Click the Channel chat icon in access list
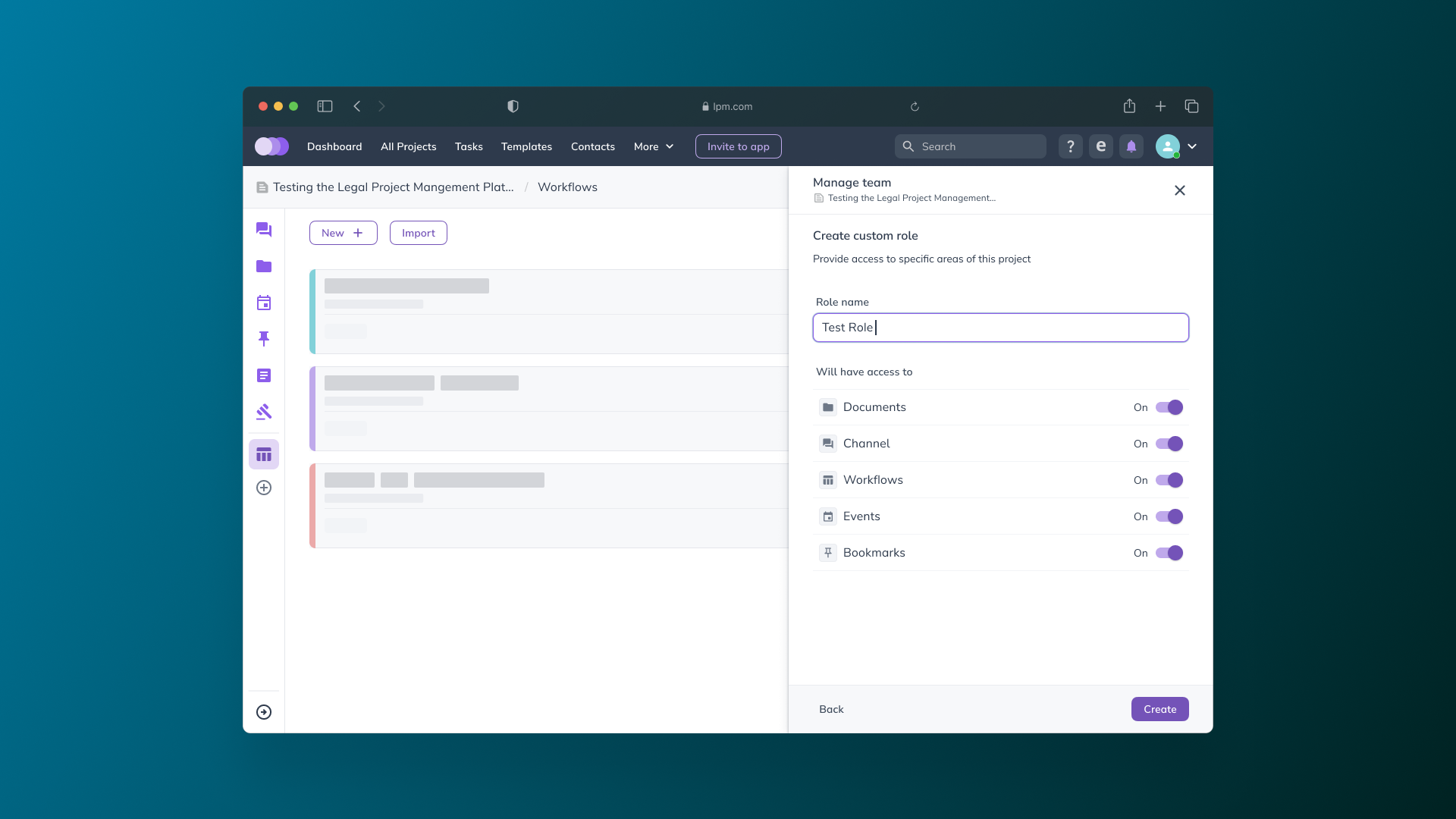 [828, 444]
